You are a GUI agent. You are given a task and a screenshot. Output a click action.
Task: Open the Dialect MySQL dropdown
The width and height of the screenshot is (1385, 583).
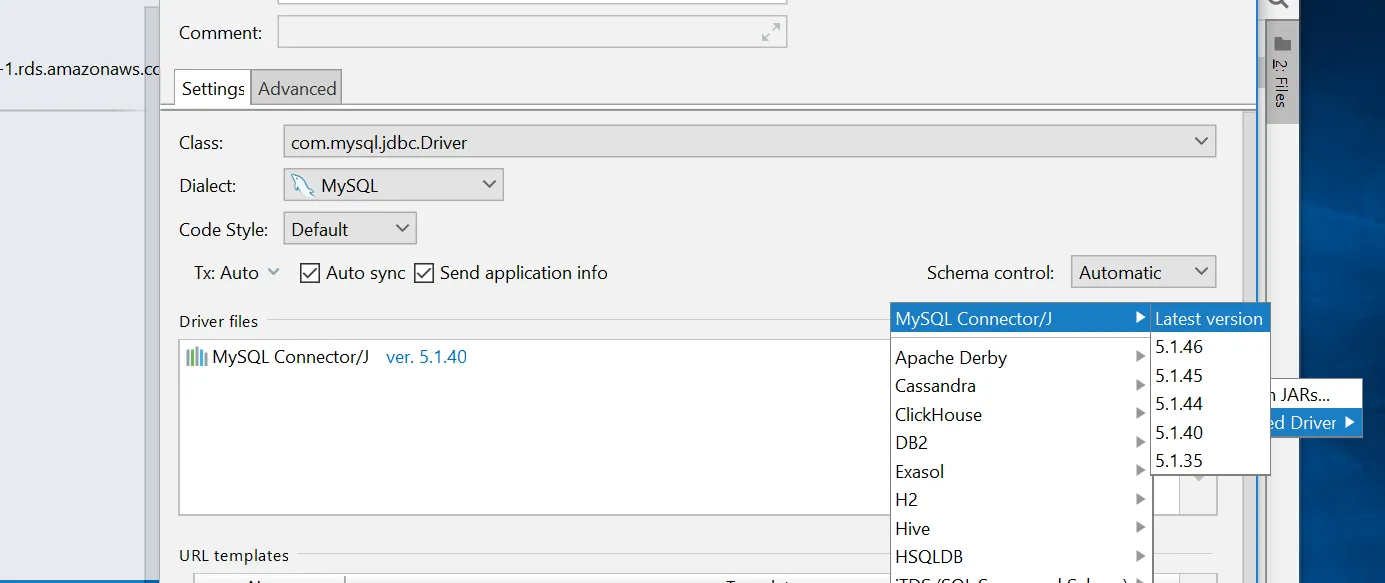point(394,185)
